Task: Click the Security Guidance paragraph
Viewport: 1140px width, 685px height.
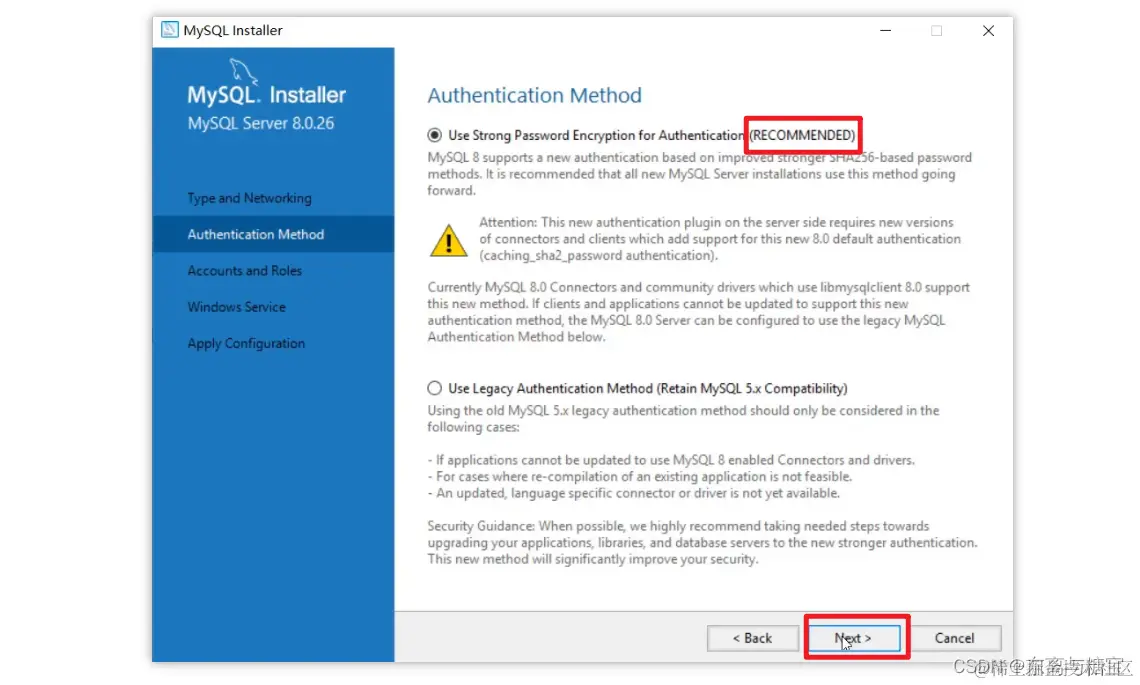Action: (702, 542)
